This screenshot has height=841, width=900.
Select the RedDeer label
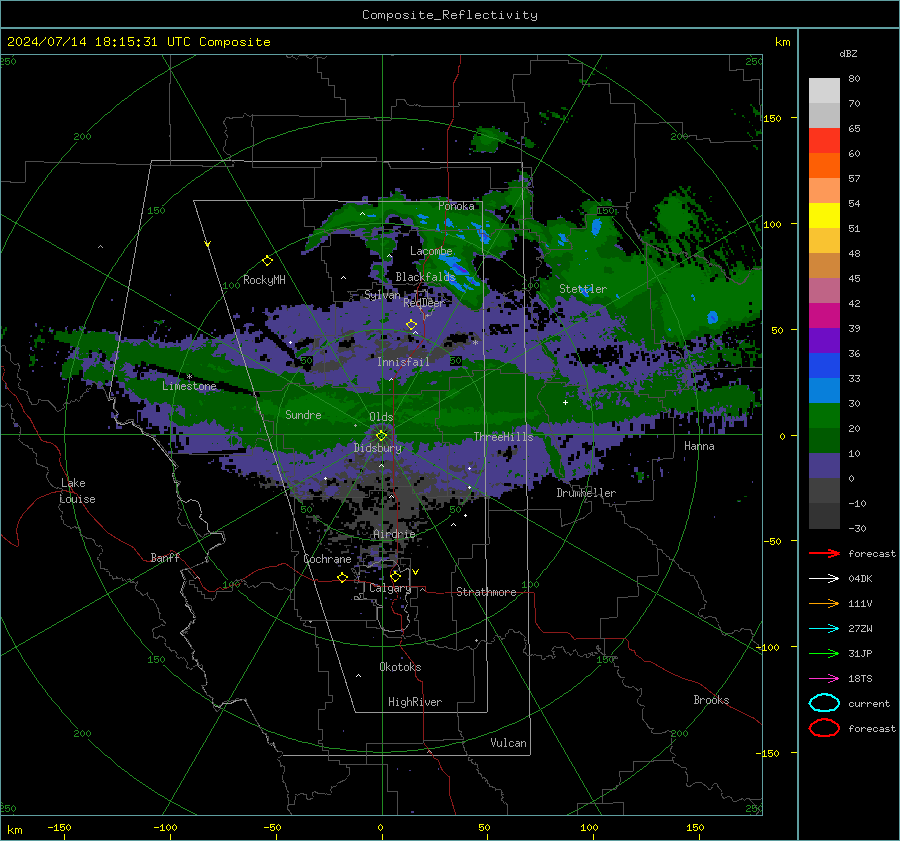(424, 303)
